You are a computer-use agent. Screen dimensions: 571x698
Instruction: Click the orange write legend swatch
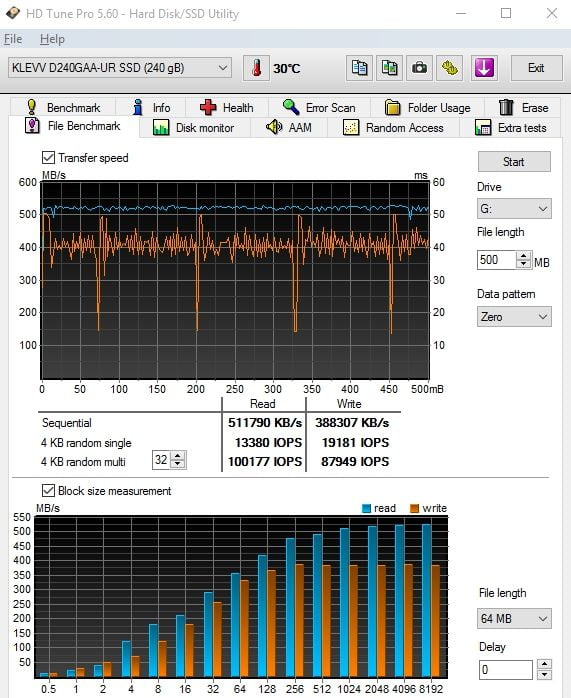point(414,508)
